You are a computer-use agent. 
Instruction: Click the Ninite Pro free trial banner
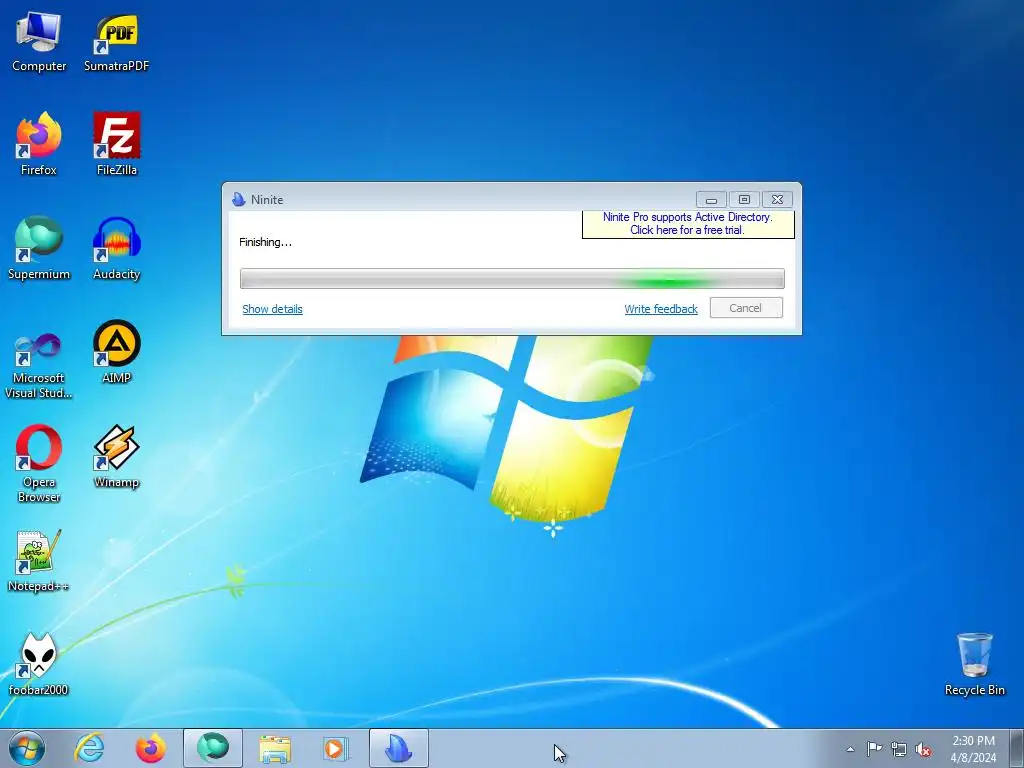pyautogui.click(x=688, y=224)
